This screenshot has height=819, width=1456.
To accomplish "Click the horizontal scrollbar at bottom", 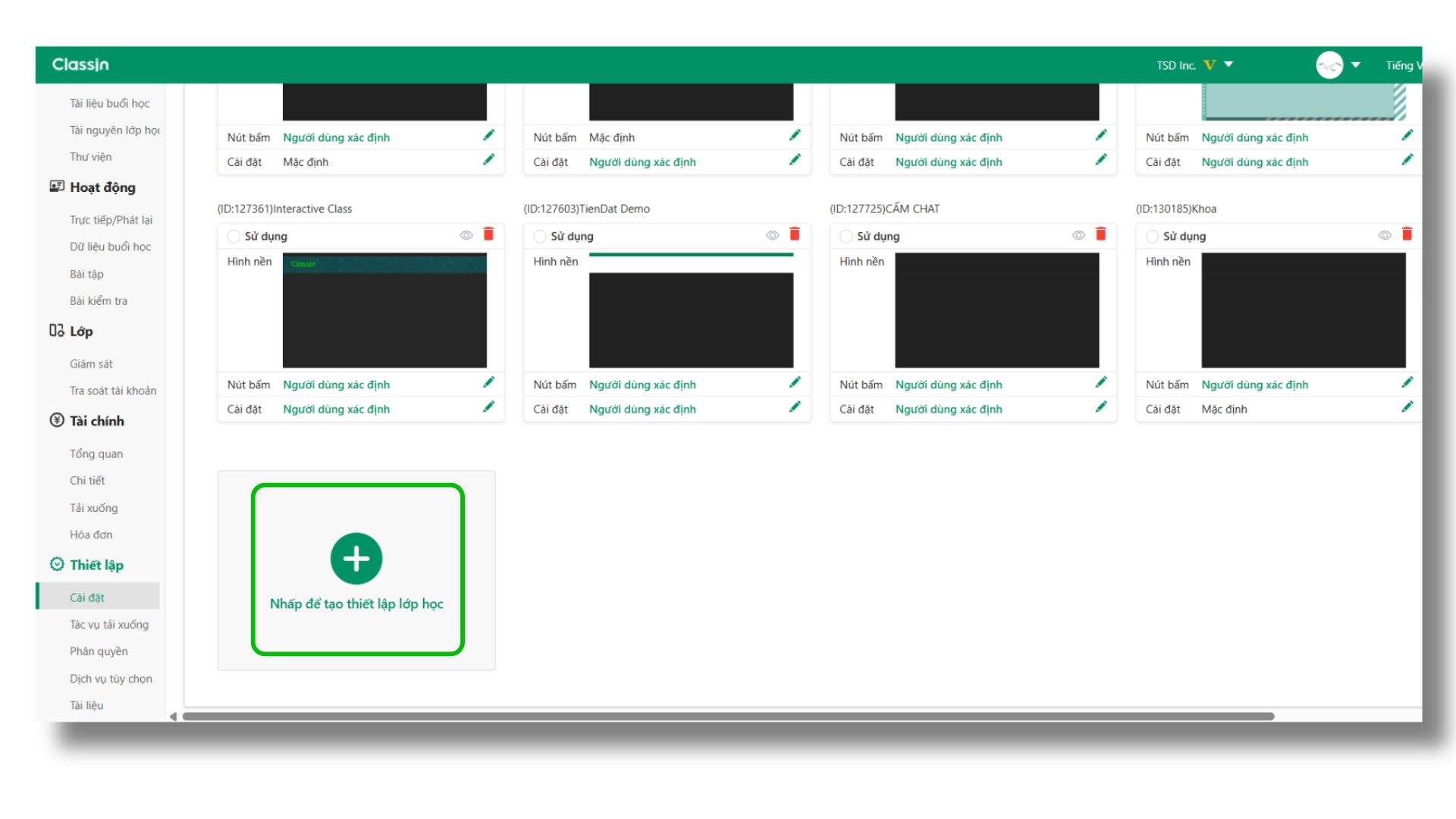I will (728, 717).
